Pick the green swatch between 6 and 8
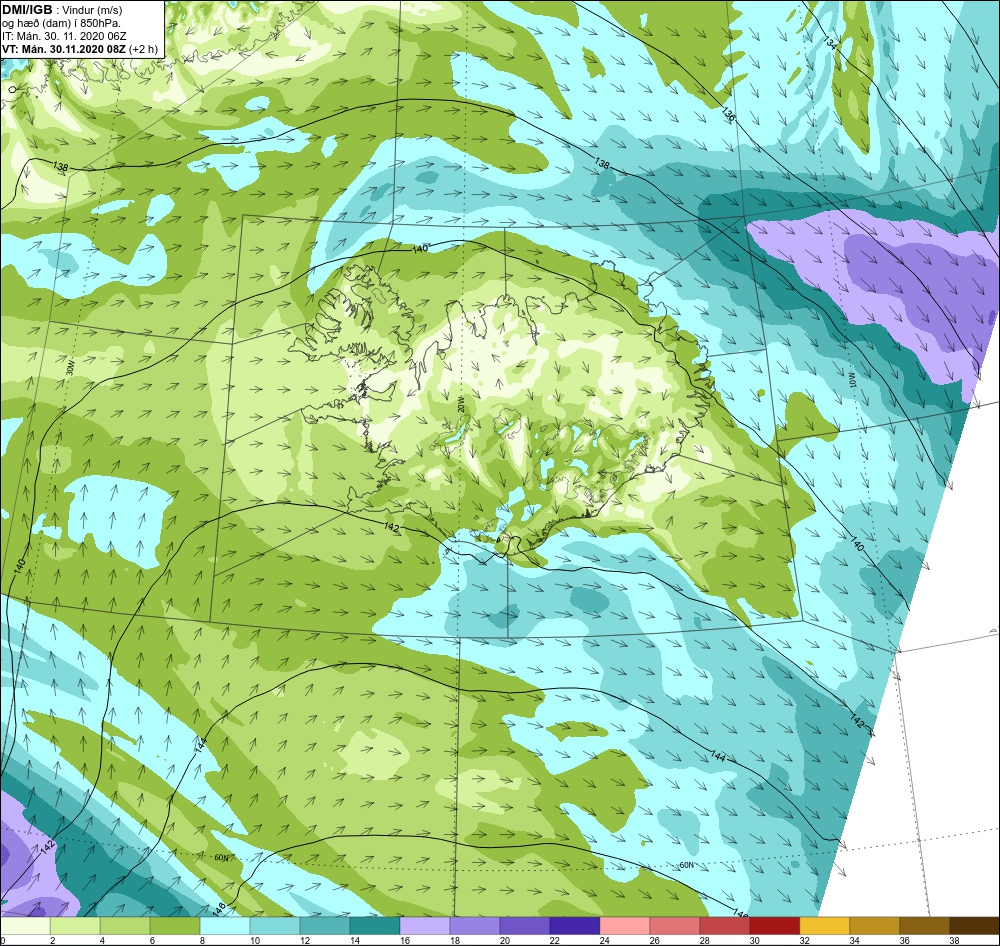This screenshot has width=1000, height=946. click(175, 926)
